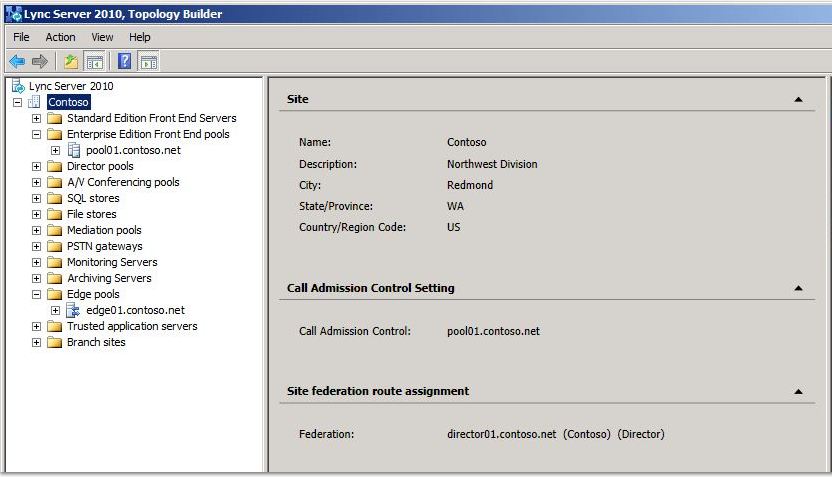Viewport: 832px width, 477px height.
Task: Expand the SQL stores node
Action: (x=36, y=198)
